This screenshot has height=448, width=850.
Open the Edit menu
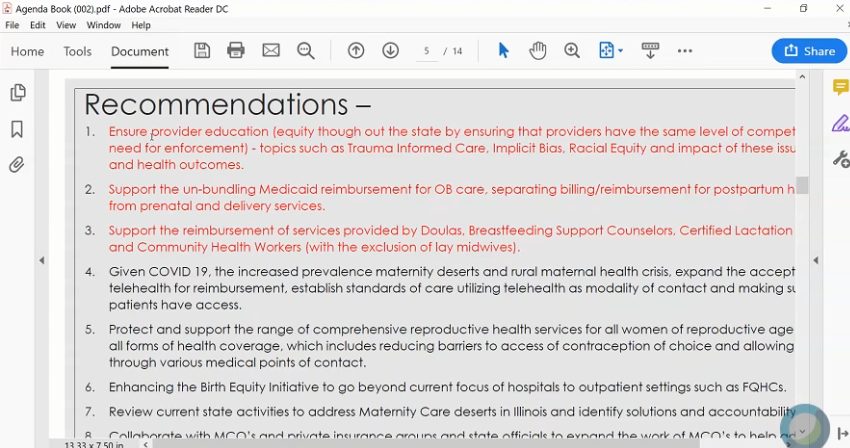tap(38, 25)
